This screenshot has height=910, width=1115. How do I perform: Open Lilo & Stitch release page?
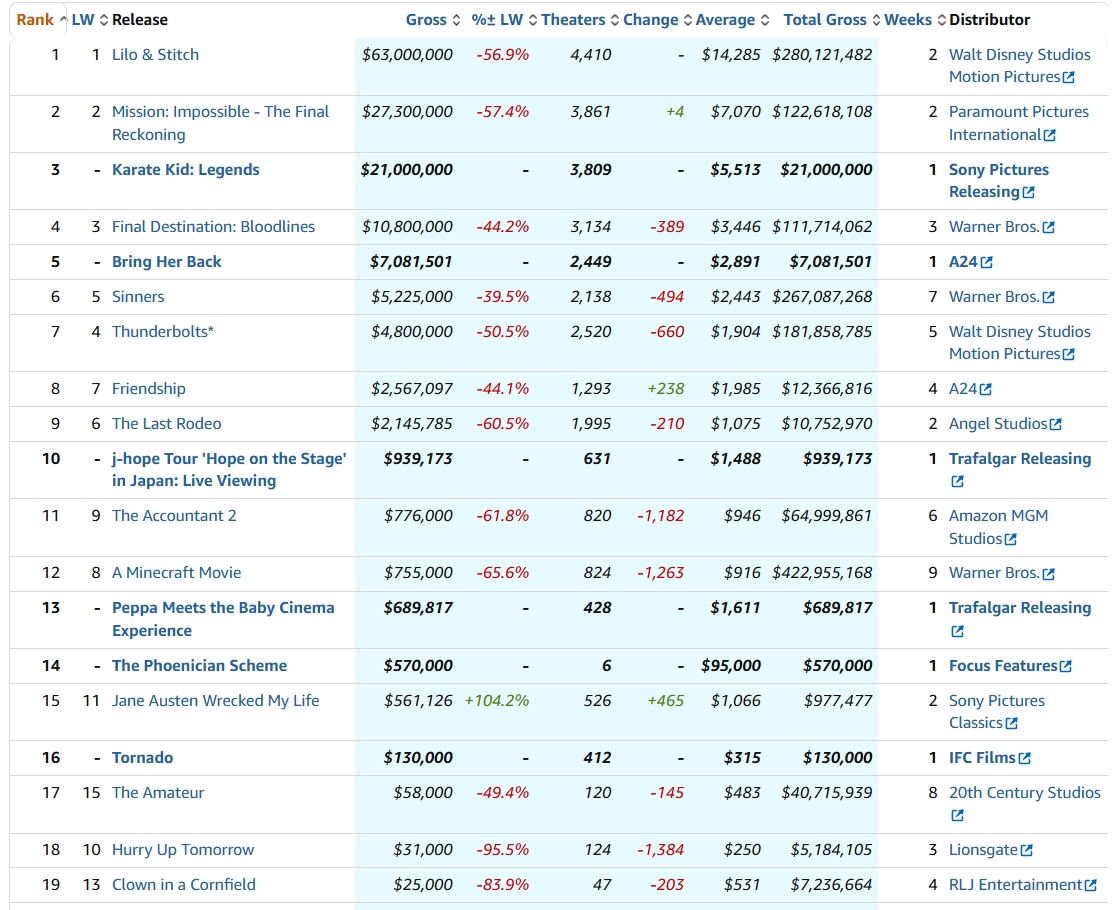(x=155, y=55)
